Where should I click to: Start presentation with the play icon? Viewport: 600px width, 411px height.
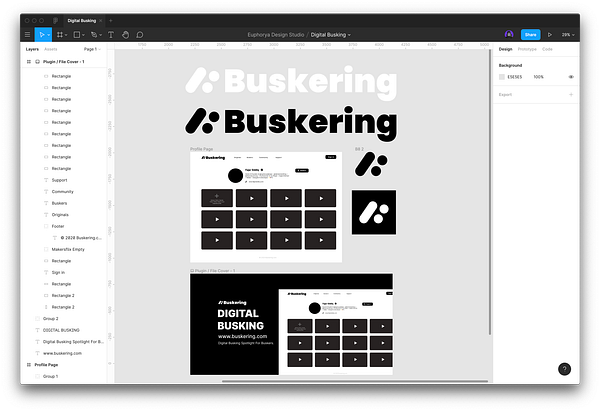click(550, 35)
